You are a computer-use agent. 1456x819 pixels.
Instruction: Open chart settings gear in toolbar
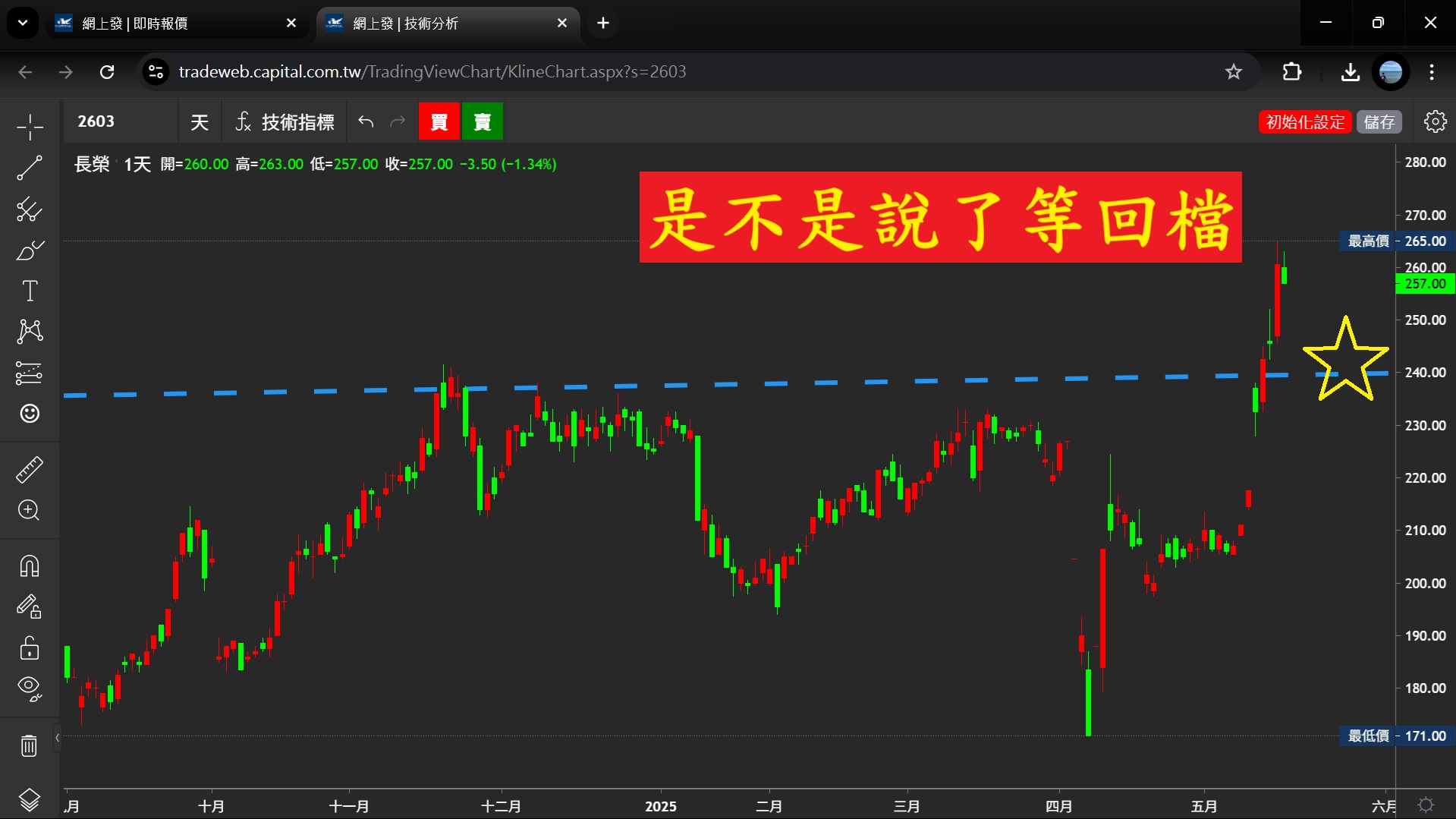coord(1435,121)
